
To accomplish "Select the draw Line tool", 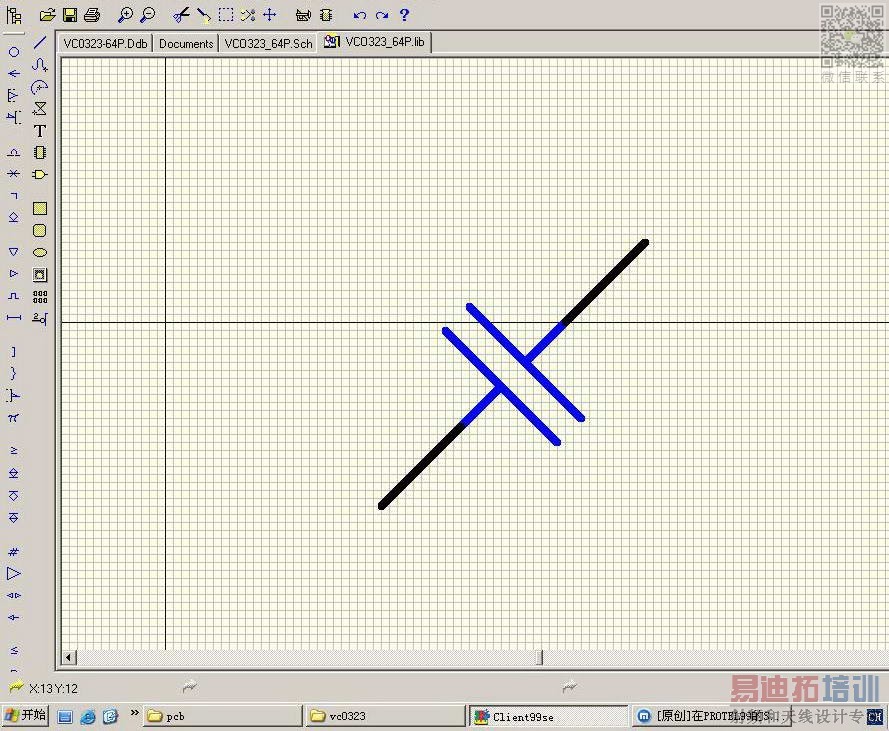I will 40,43.
